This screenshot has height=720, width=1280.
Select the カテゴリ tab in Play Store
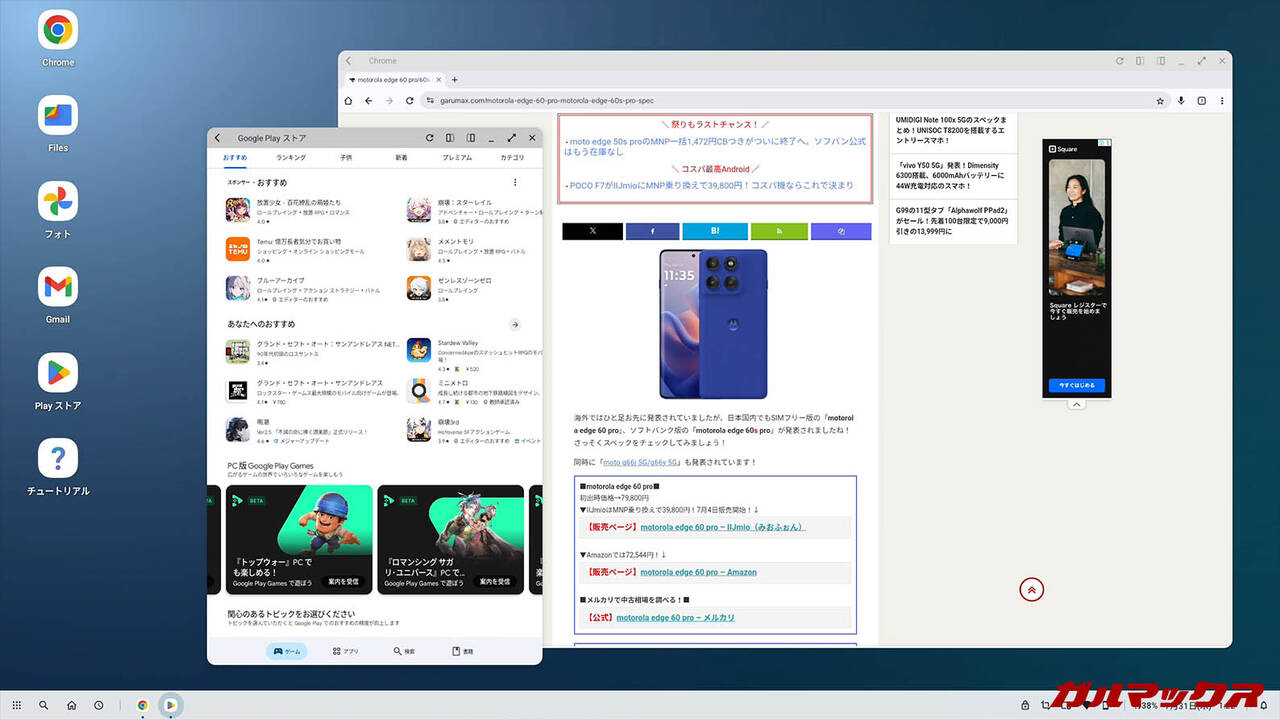pyautogui.click(x=512, y=158)
